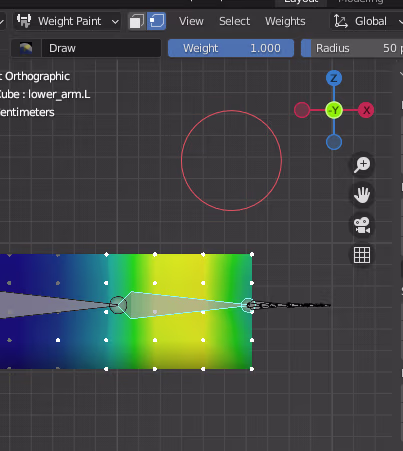The height and width of the screenshot is (451, 403).
Task: Click the zoom view magnifier icon
Action: coord(362,164)
